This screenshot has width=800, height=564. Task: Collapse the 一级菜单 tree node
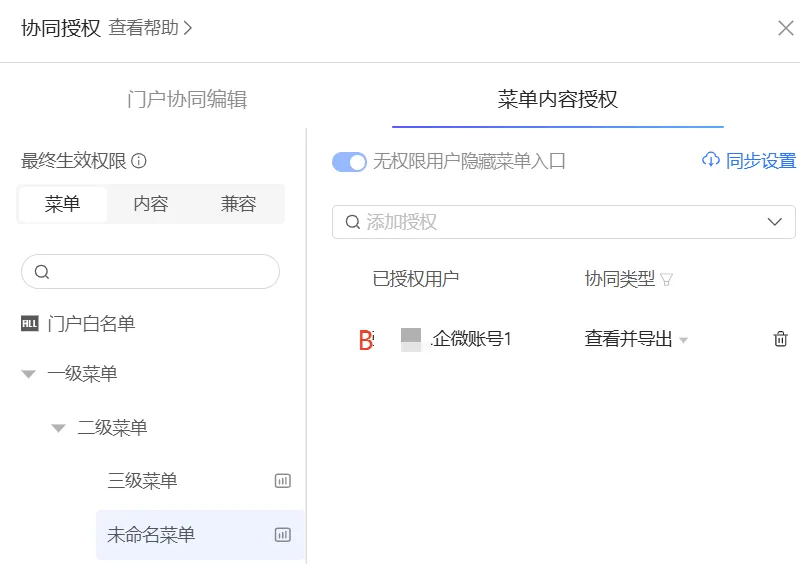[28, 375]
